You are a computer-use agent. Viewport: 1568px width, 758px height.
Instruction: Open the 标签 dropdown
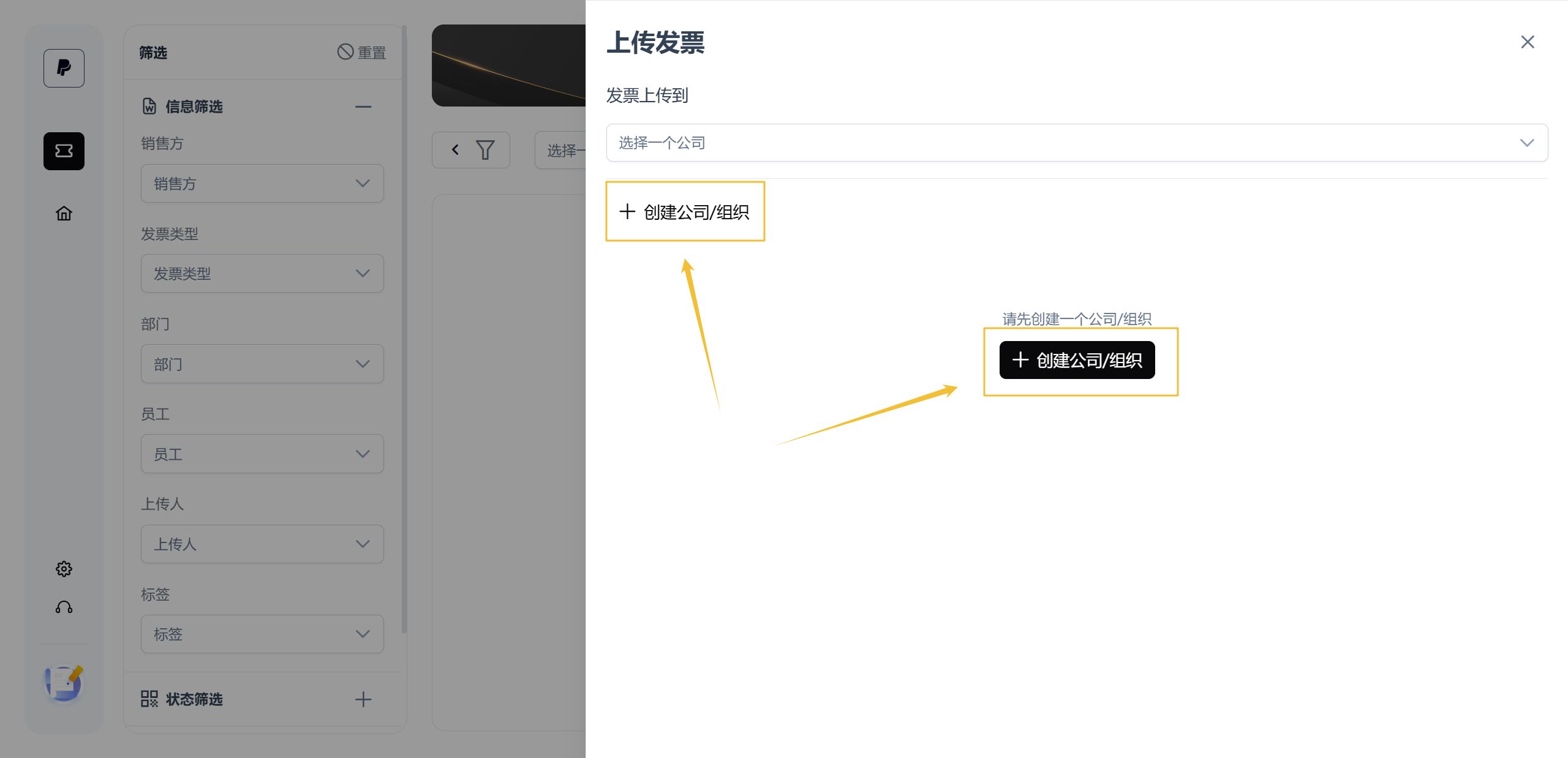pyautogui.click(x=262, y=634)
